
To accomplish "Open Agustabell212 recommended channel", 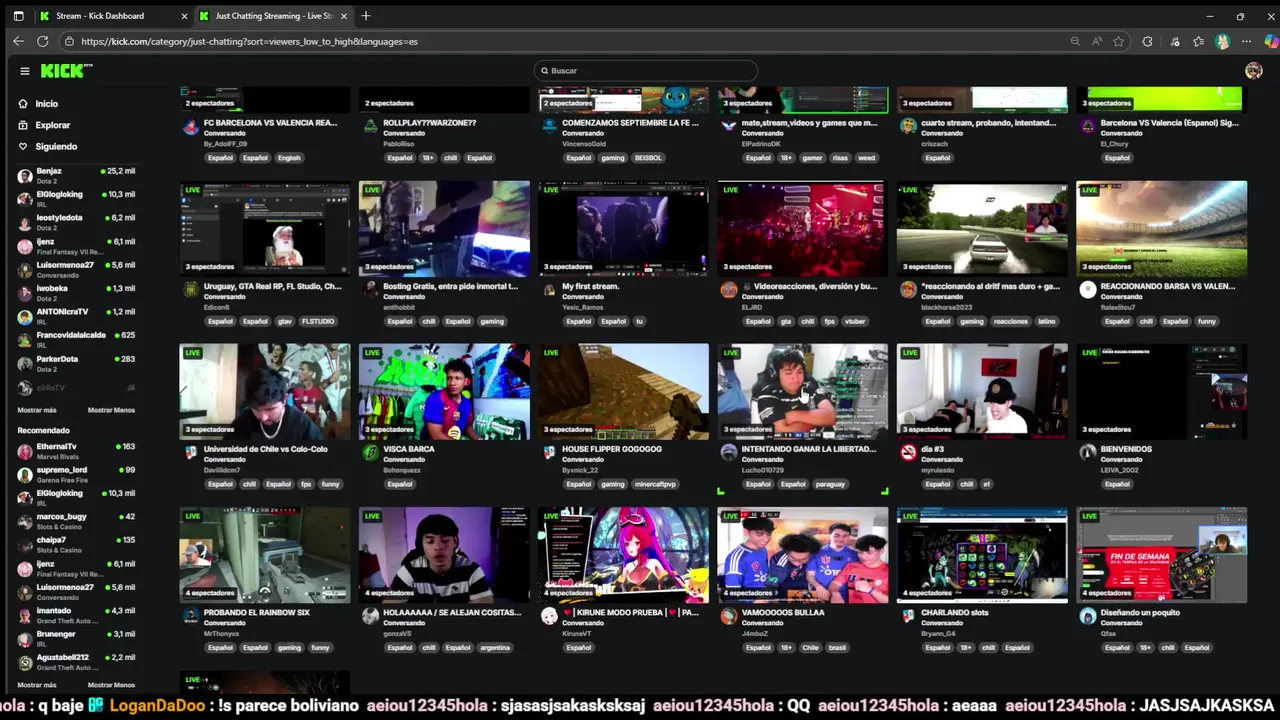I will (x=76, y=662).
